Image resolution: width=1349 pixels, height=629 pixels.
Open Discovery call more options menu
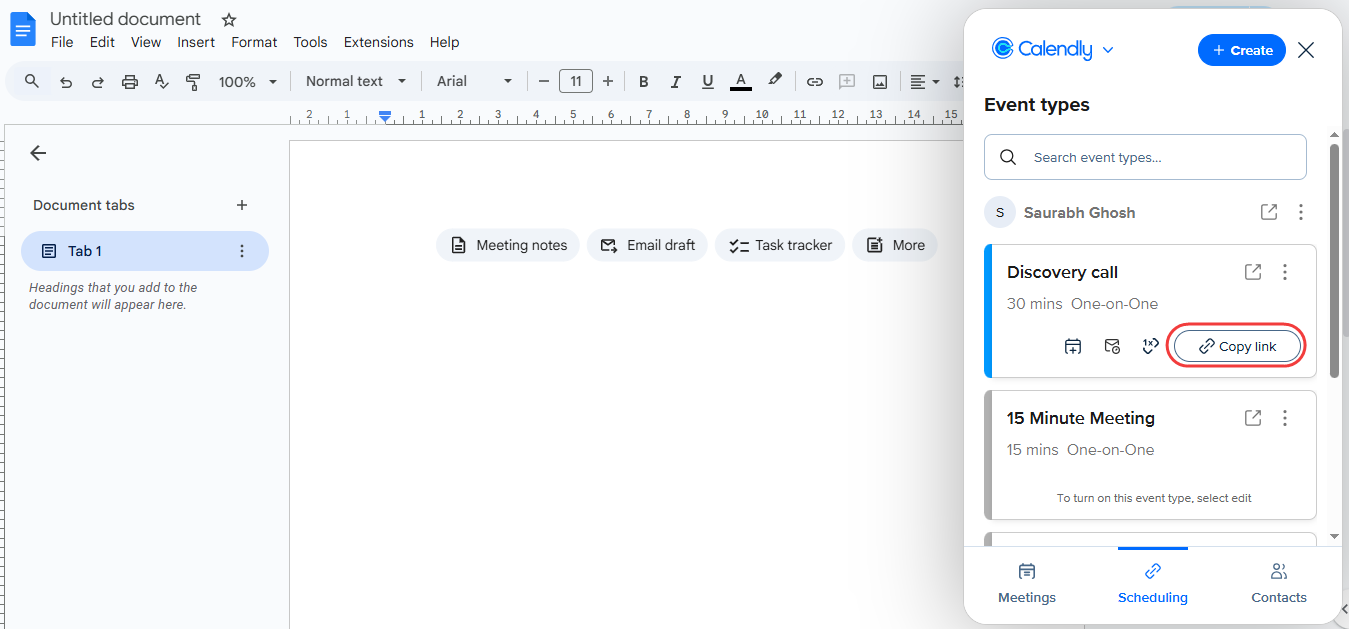click(x=1286, y=272)
